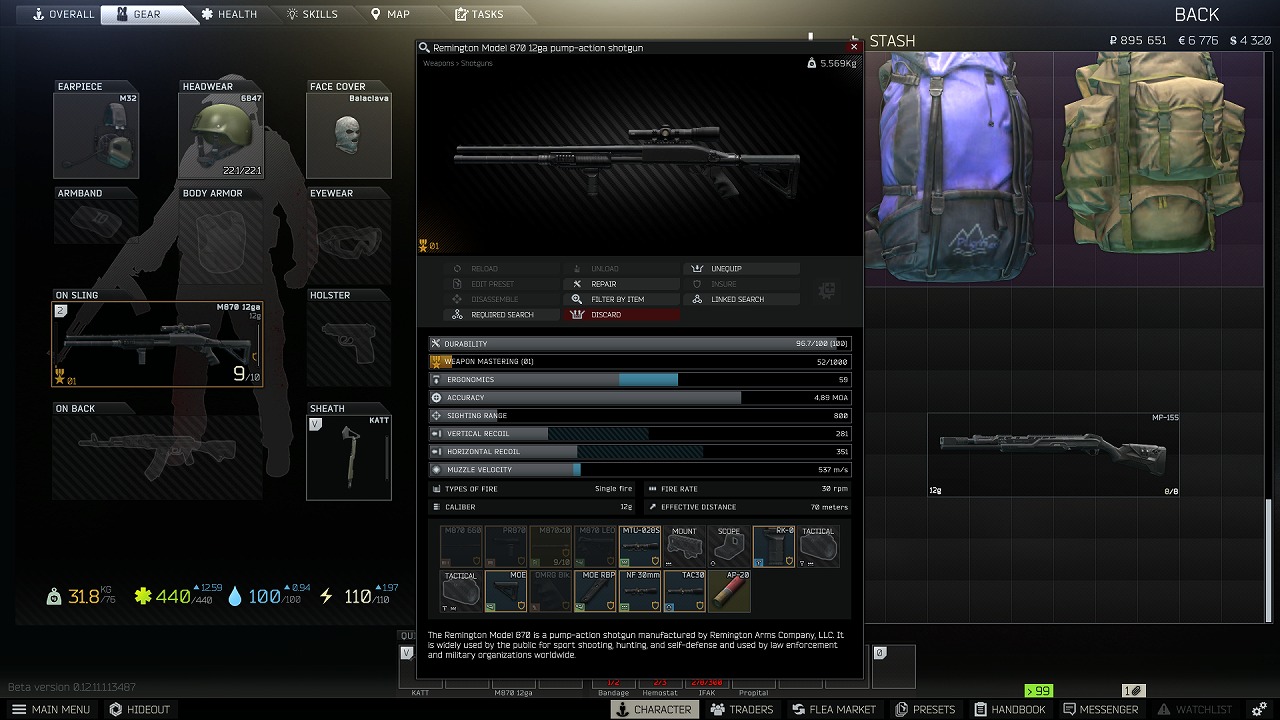Click the red Discard action

tap(623, 314)
